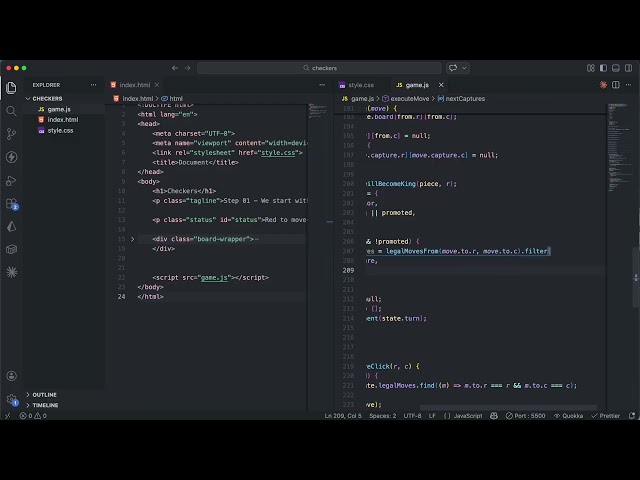Close the game.js tab
This screenshot has height=480, width=640.
click(x=441, y=85)
